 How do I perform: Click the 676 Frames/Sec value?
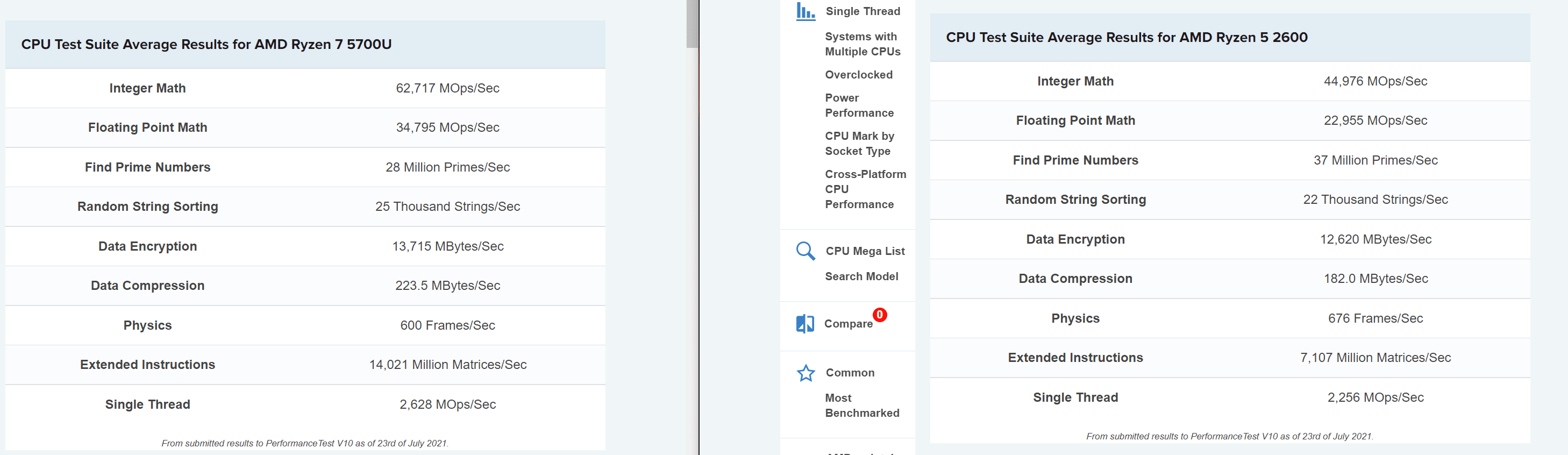click(1375, 318)
